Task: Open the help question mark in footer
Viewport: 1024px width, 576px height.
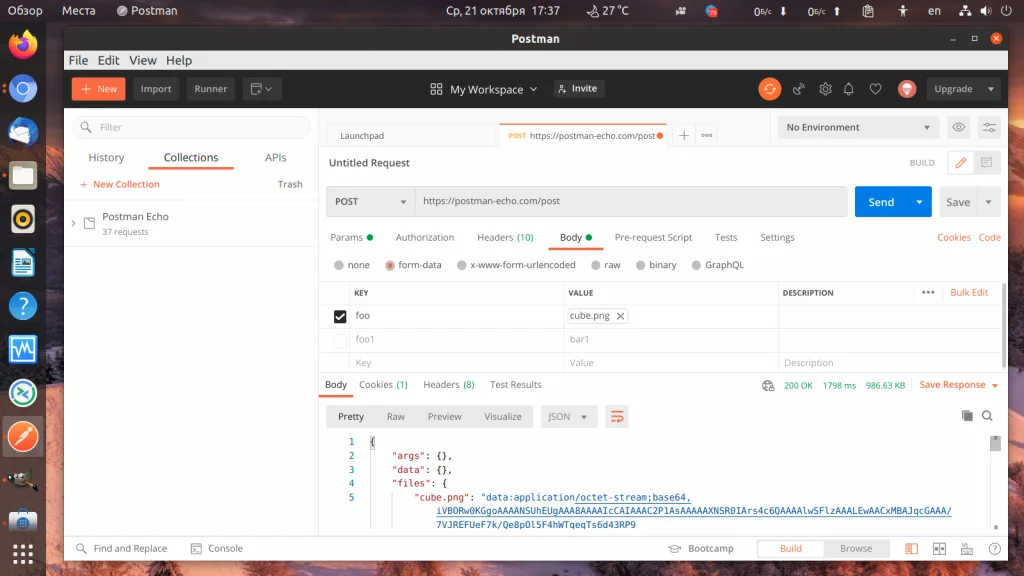Action: pos(995,549)
